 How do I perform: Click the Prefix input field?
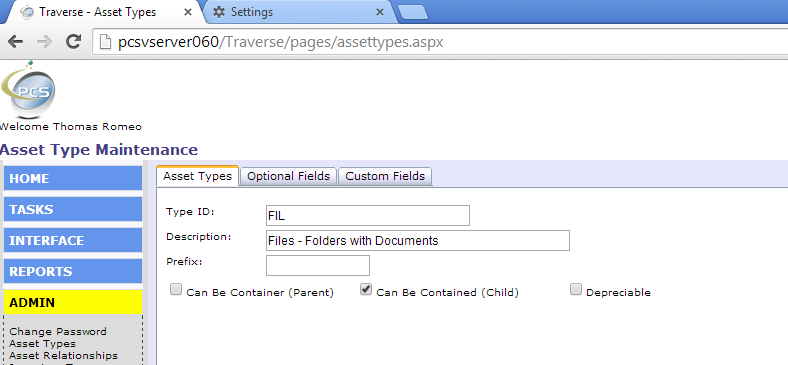click(318, 265)
